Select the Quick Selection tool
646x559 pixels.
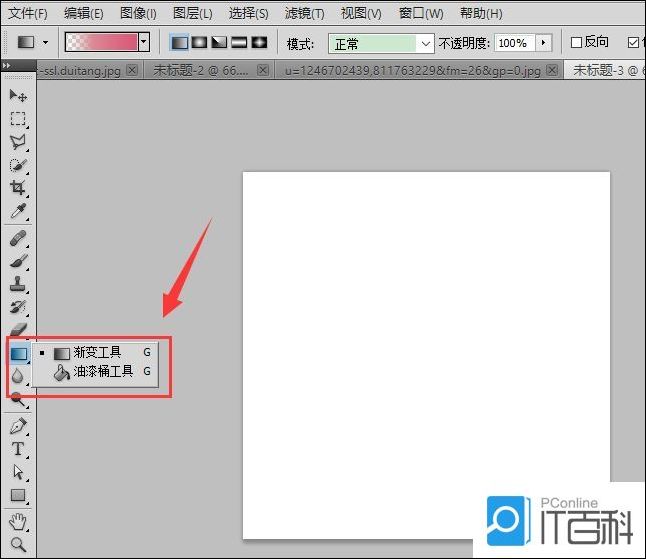tap(18, 165)
